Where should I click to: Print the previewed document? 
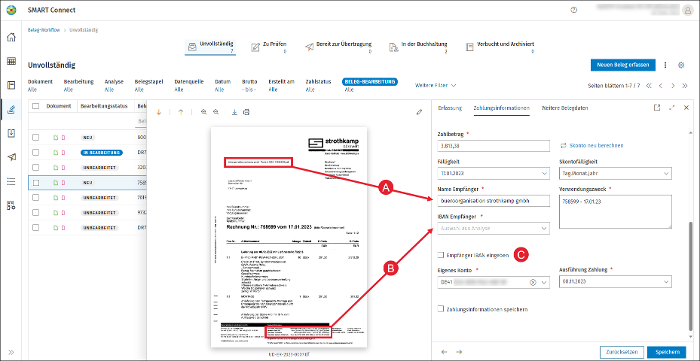point(246,112)
